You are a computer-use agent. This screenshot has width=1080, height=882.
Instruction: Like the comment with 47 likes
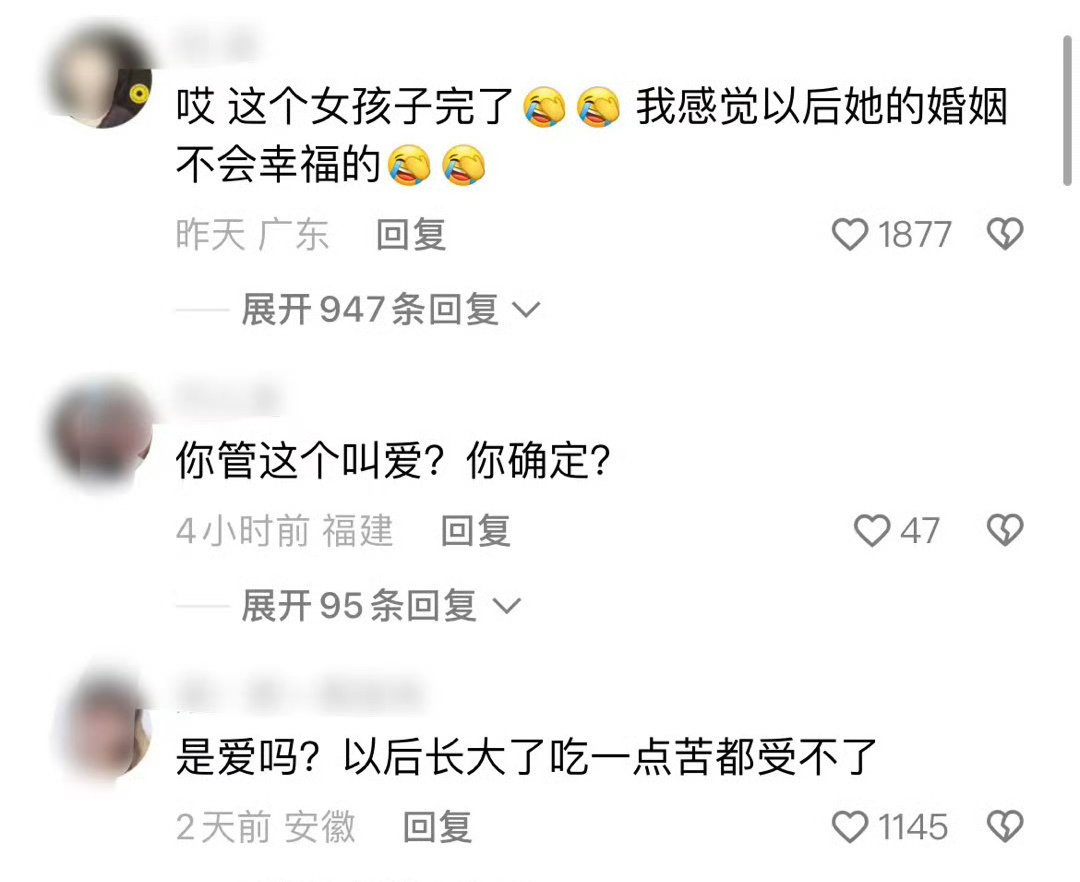click(x=872, y=531)
